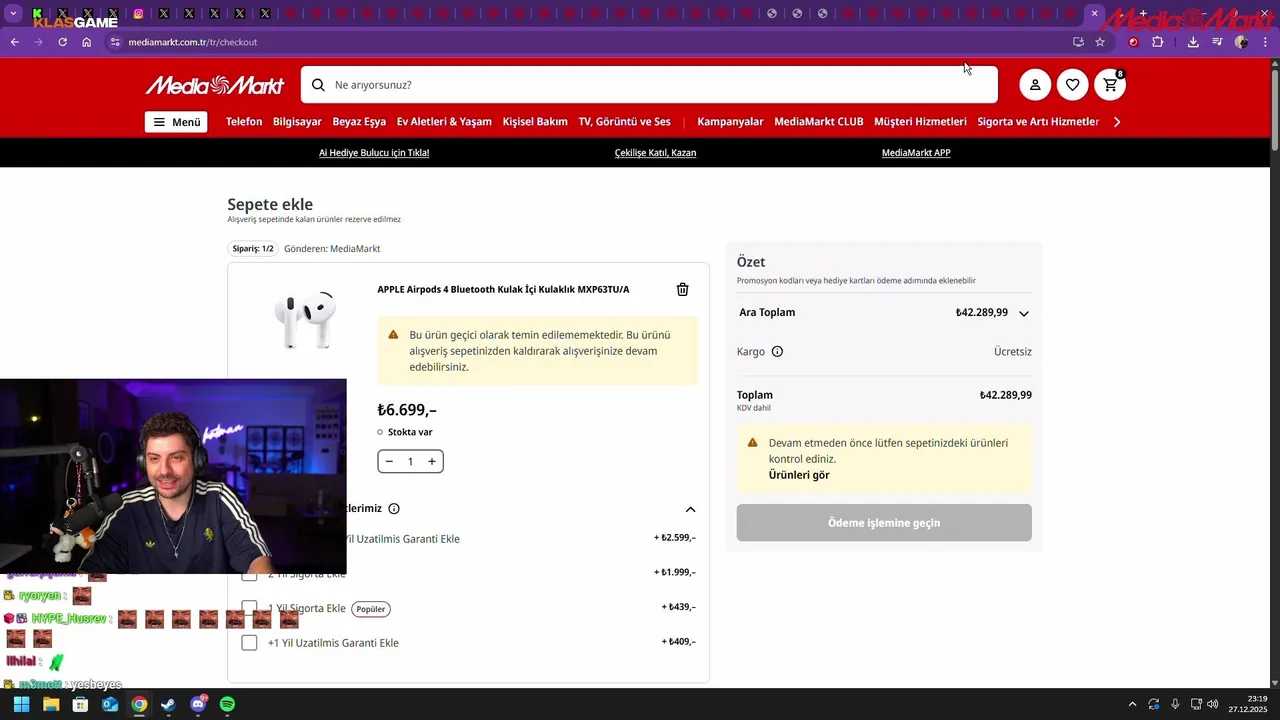1280x720 pixels.
Task: Click the Ürünleri gör link
Action: coord(799,475)
